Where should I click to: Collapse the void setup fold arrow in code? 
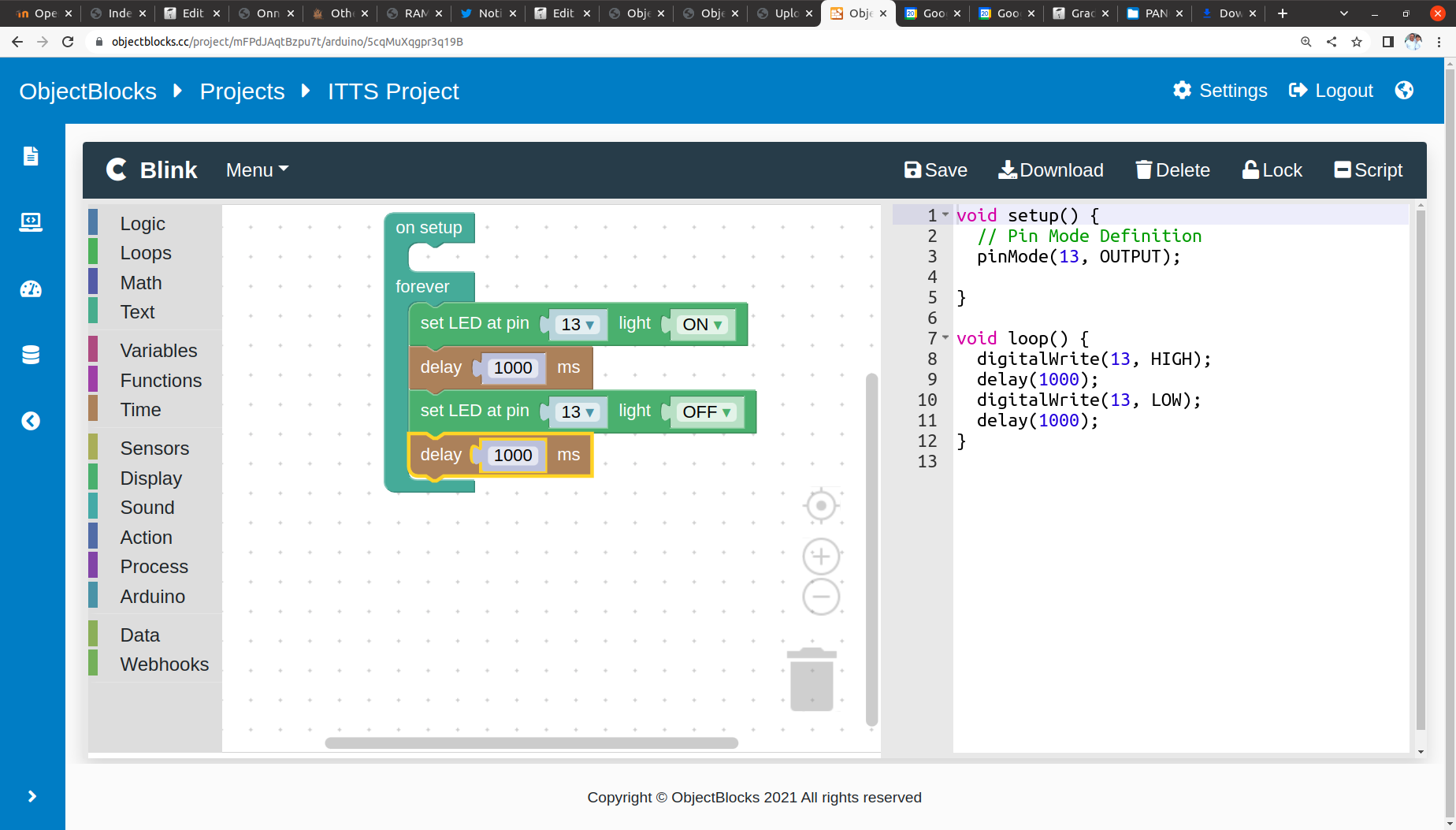tap(945, 215)
